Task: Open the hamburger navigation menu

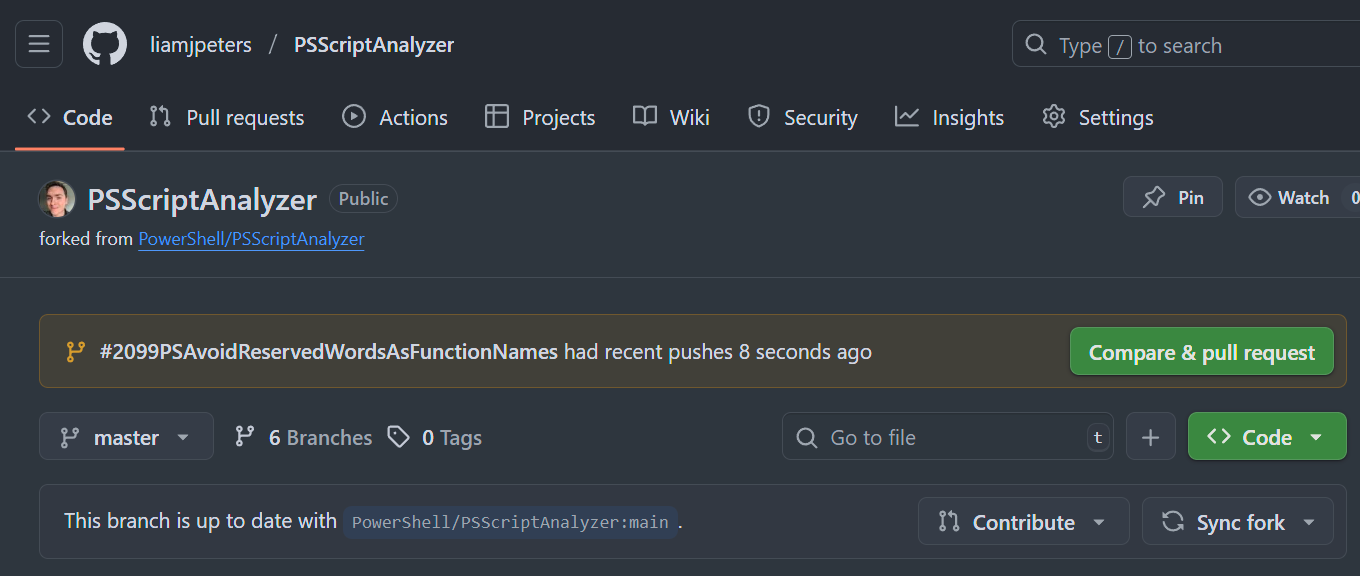Action: click(x=39, y=45)
